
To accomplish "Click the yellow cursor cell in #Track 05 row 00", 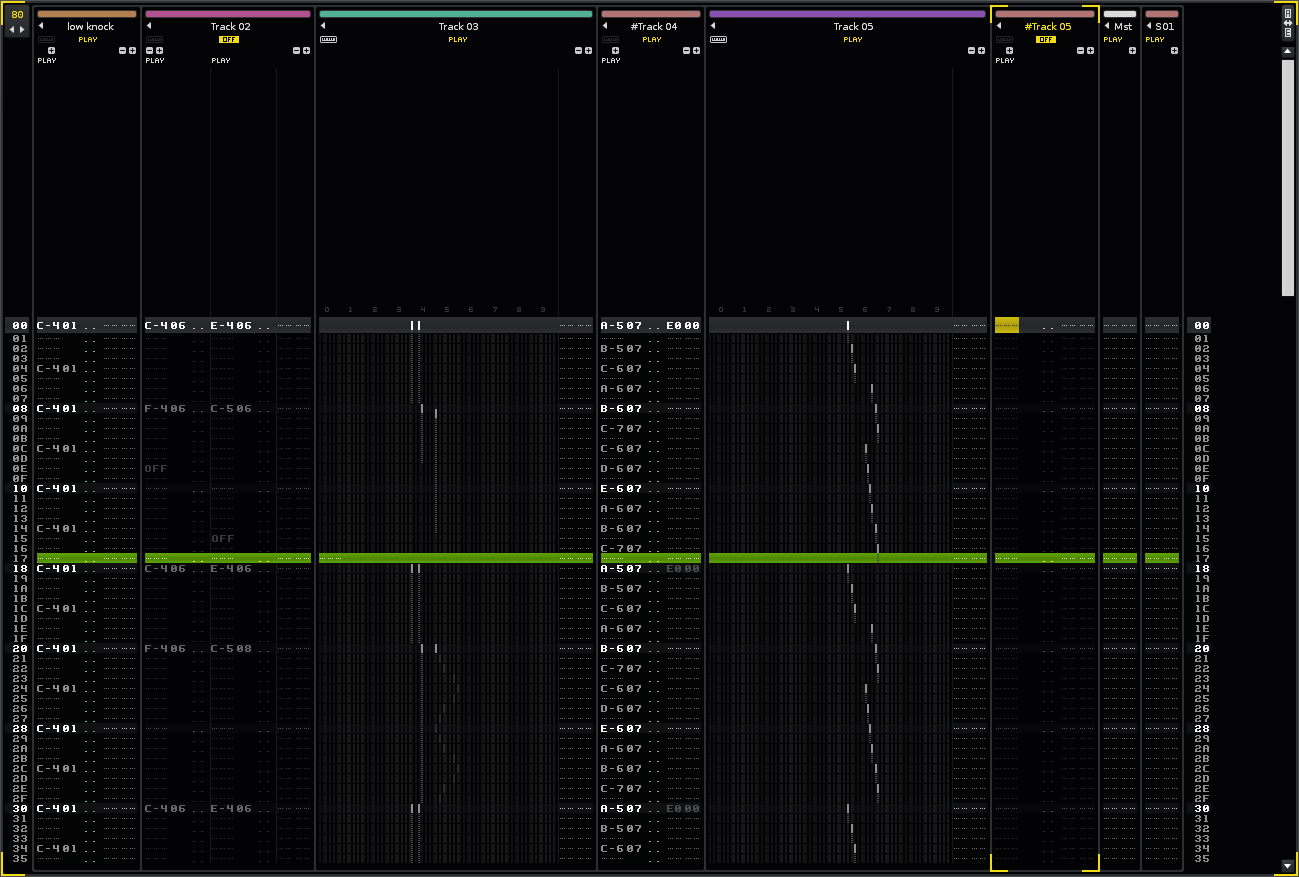I will point(1007,325).
